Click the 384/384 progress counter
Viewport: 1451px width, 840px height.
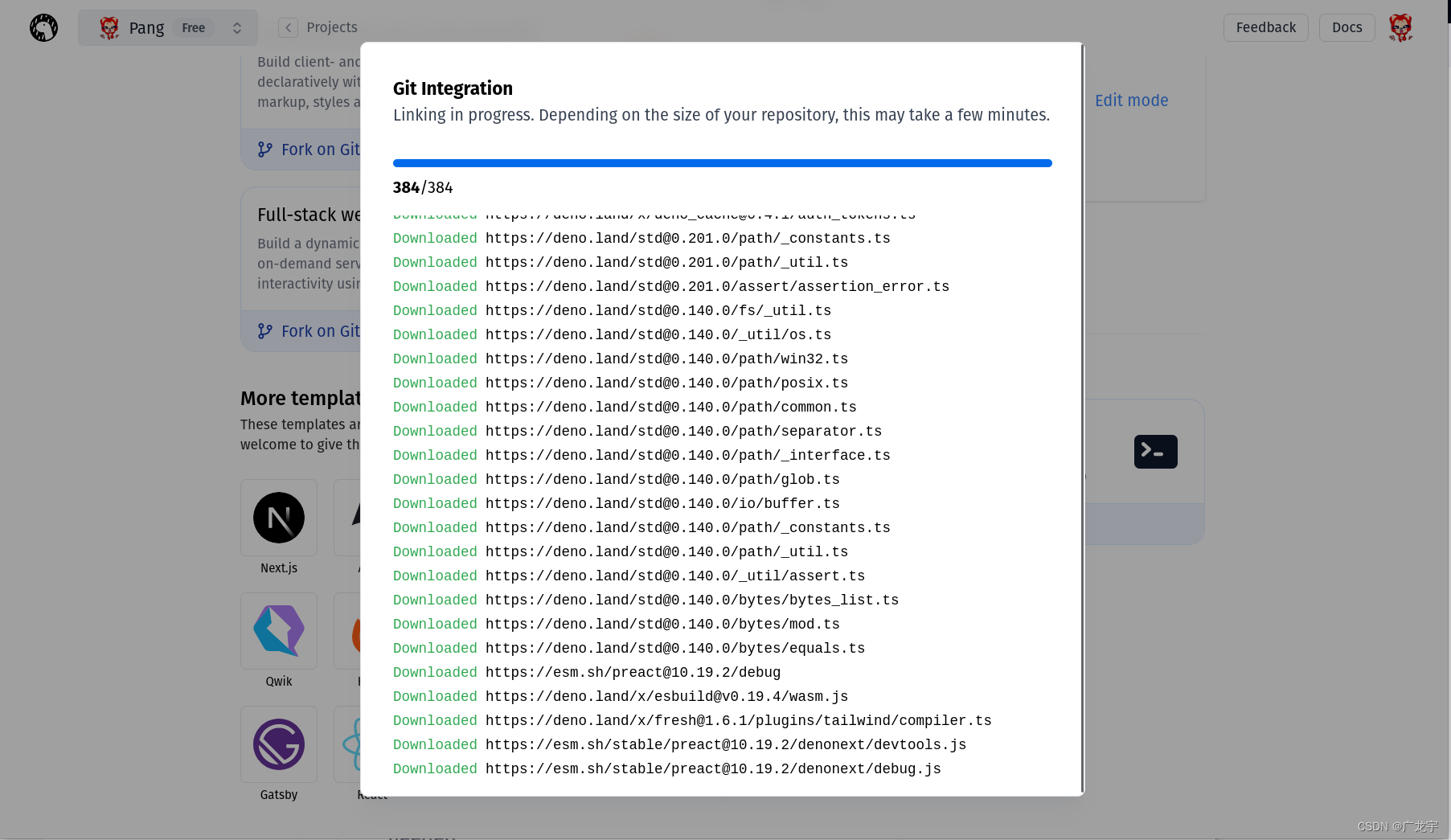coord(423,187)
